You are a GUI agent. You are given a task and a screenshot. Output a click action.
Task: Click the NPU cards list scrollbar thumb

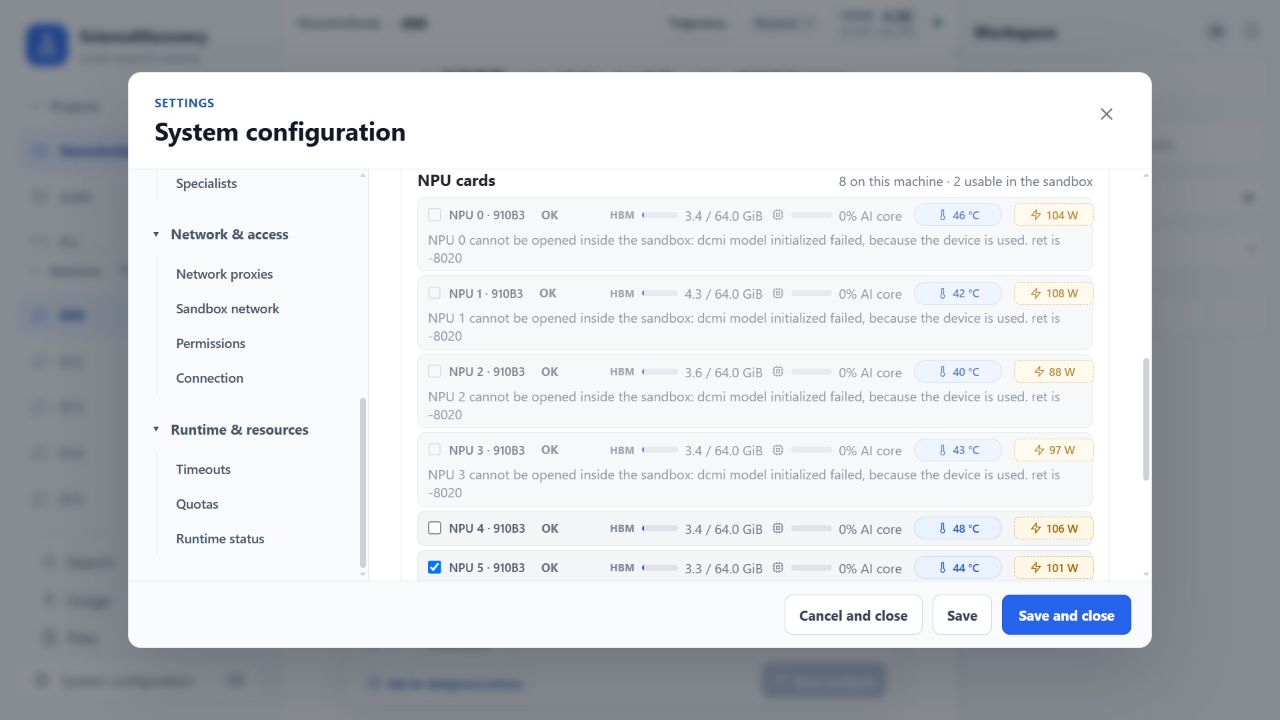click(x=1146, y=420)
